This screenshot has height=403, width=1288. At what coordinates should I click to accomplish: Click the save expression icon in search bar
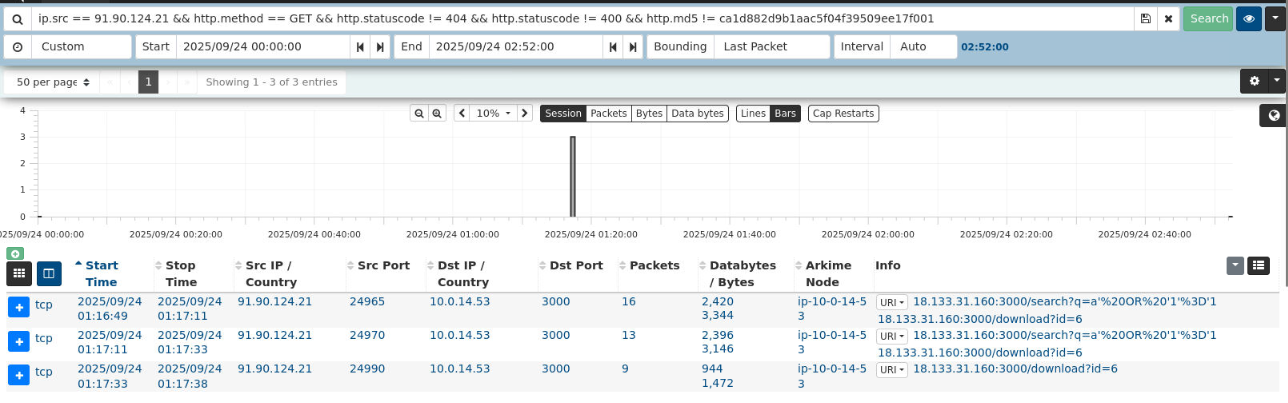(x=1145, y=19)
